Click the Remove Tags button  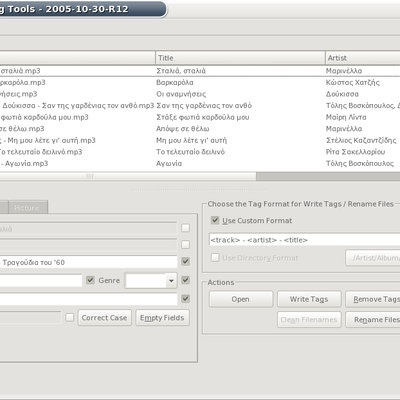[373, 299]
